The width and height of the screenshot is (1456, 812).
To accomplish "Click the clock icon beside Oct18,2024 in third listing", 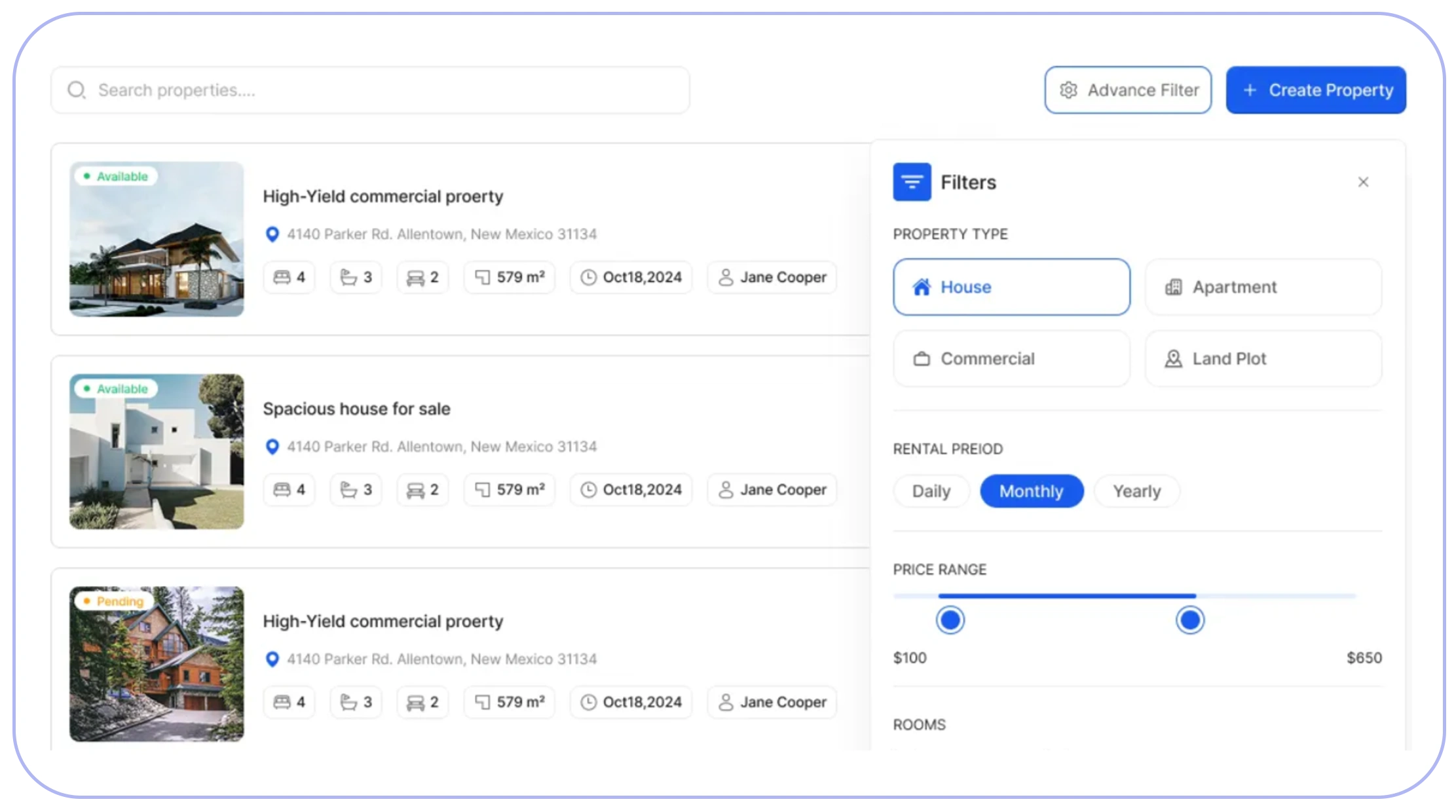I will (589, 702).
